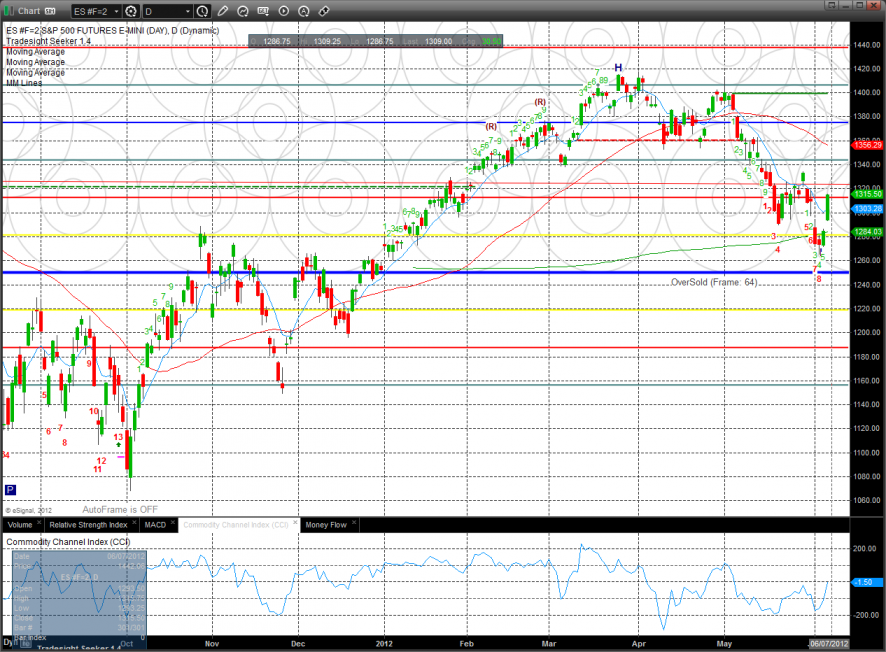Viewport: 886px width, 652px height.
Task: Click the Tradesight Seeker 1.4 study label
Action: [49, 41]
